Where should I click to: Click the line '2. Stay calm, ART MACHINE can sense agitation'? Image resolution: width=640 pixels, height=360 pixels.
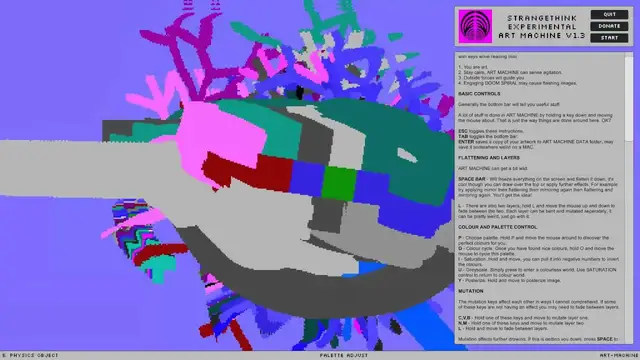point(510,72)
